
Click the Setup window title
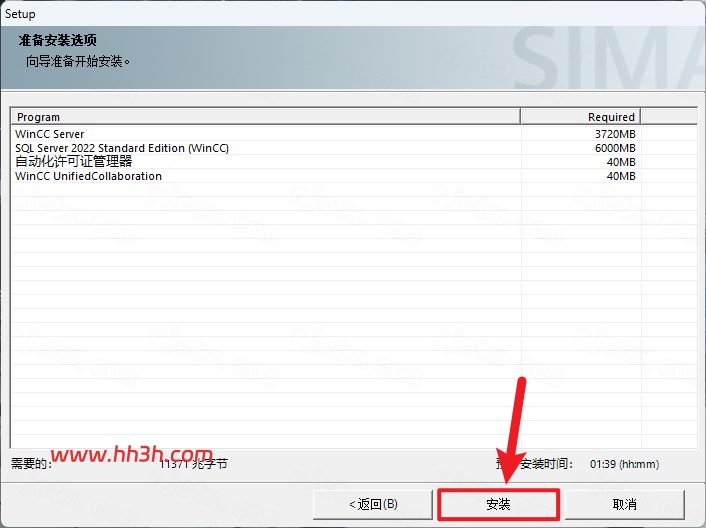pyautogui.click(x=20, y=14)
